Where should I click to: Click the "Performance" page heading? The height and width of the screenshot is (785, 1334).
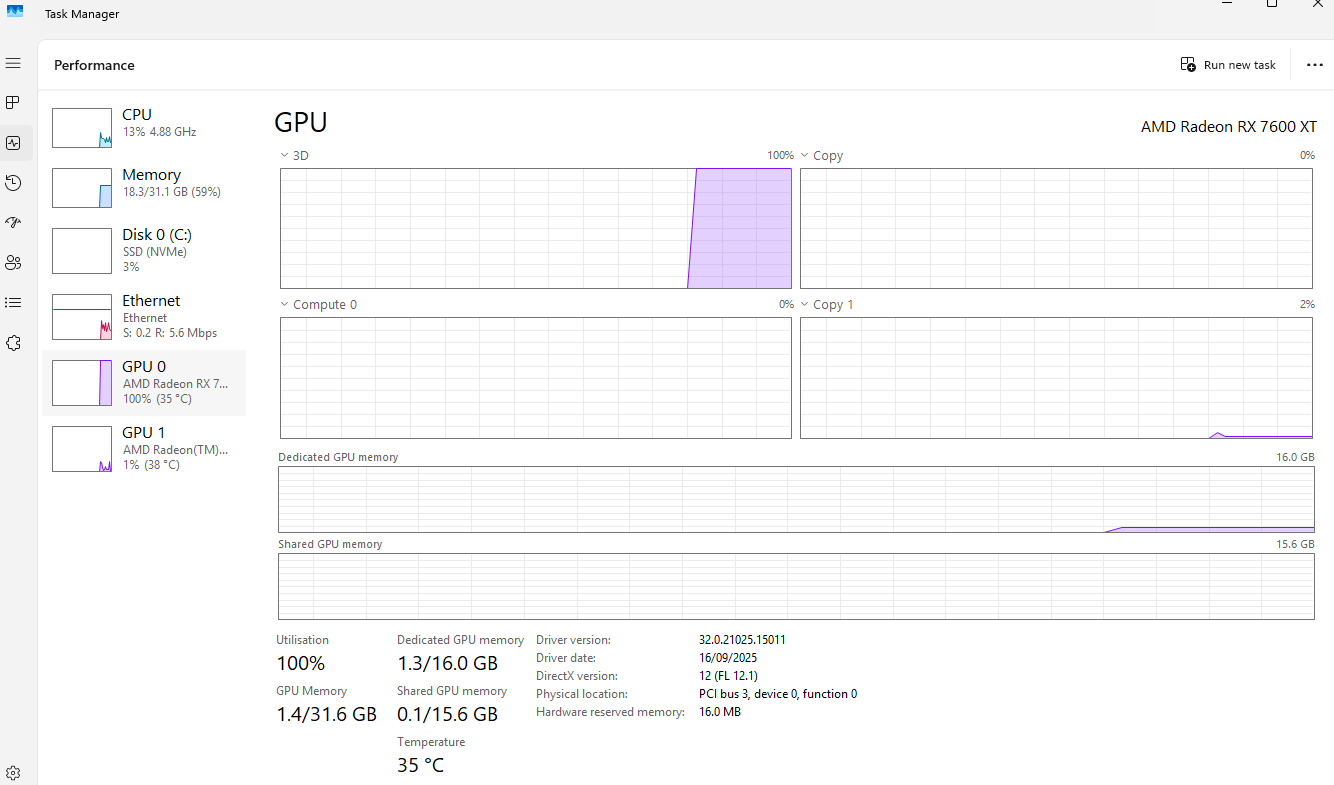point(94,65)
